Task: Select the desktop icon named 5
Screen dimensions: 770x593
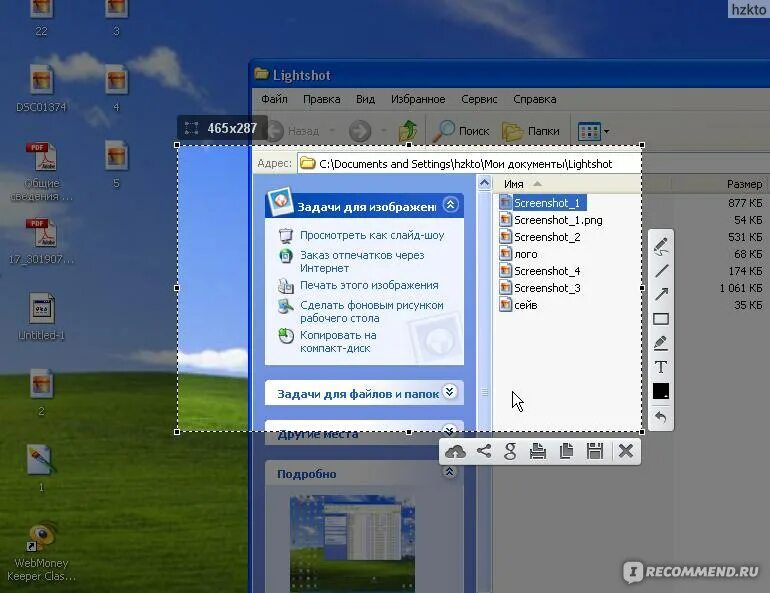Action: (x=116, y=164)
